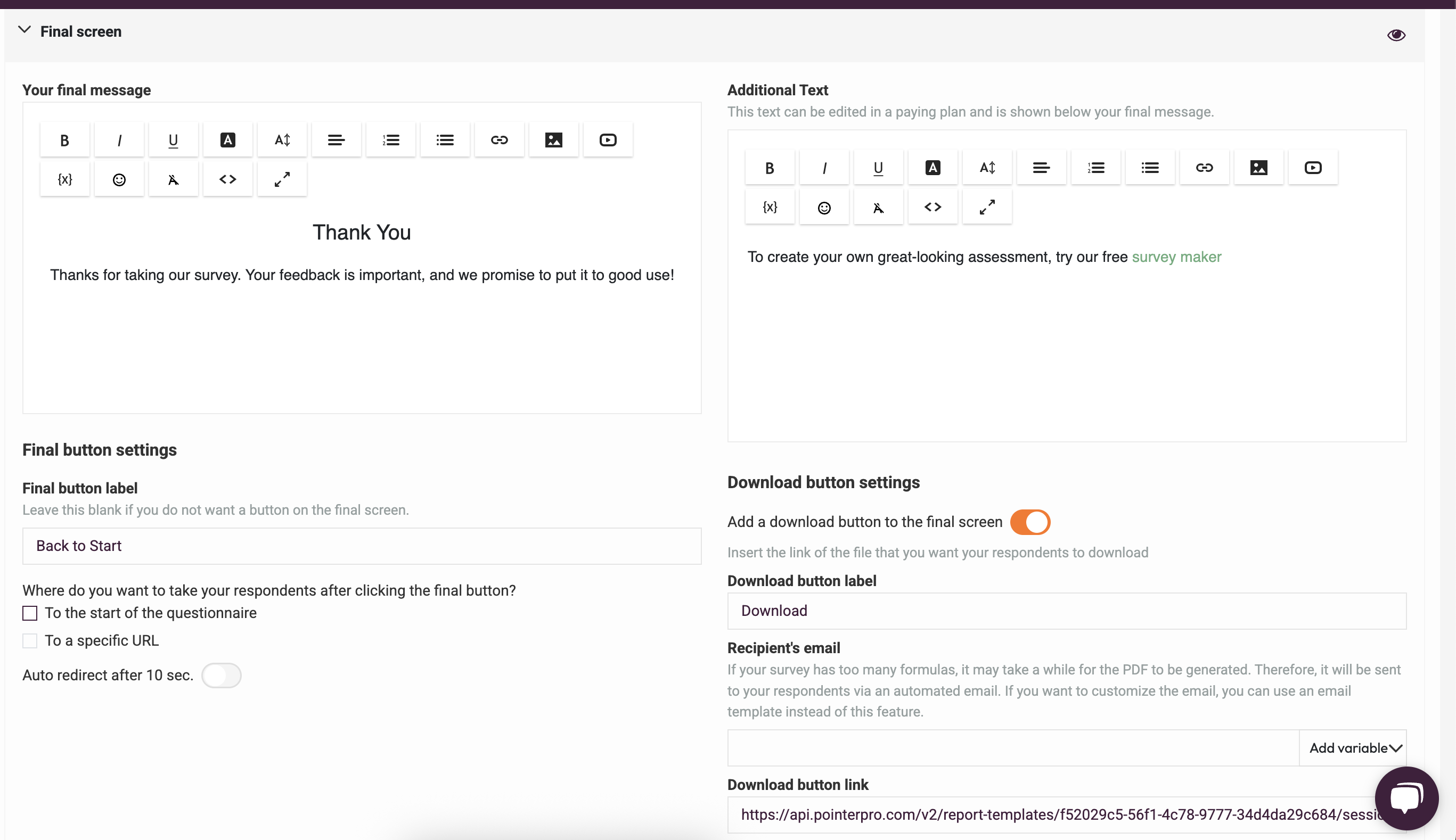Viewport: 1456px width, 840px height.
Task: Open font size options in final message toolbar
Action: [x=282, y=140]
